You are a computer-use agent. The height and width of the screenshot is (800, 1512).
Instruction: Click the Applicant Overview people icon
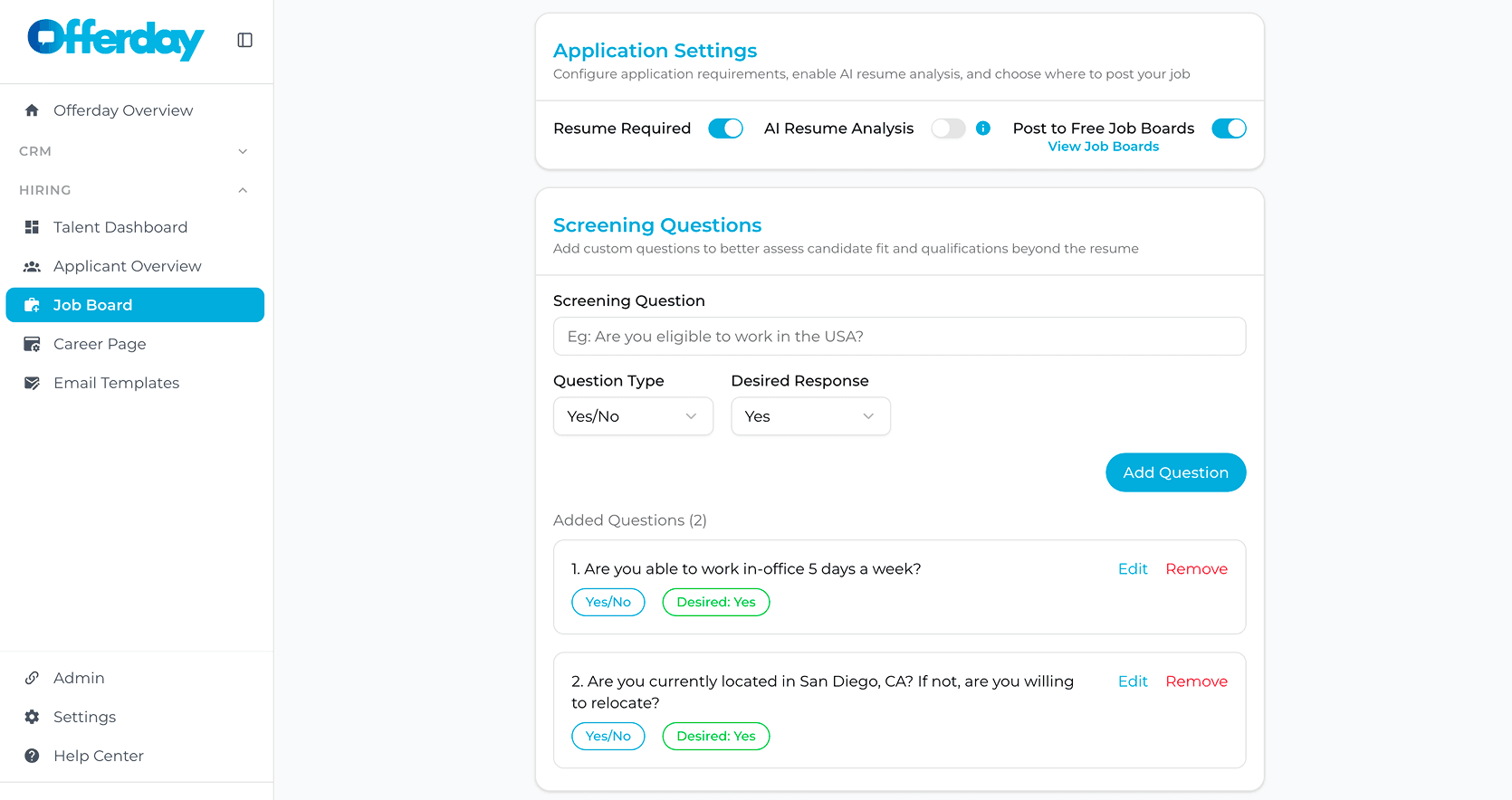(x=32, y=266)
